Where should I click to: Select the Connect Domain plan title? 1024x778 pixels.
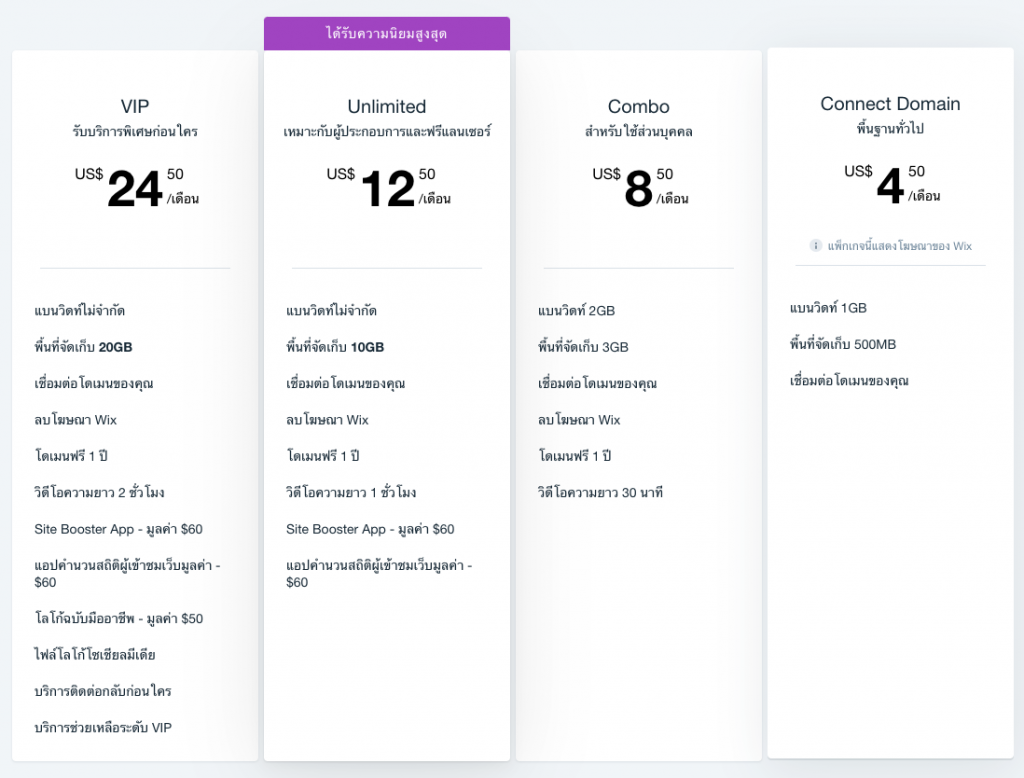[890, 104]
